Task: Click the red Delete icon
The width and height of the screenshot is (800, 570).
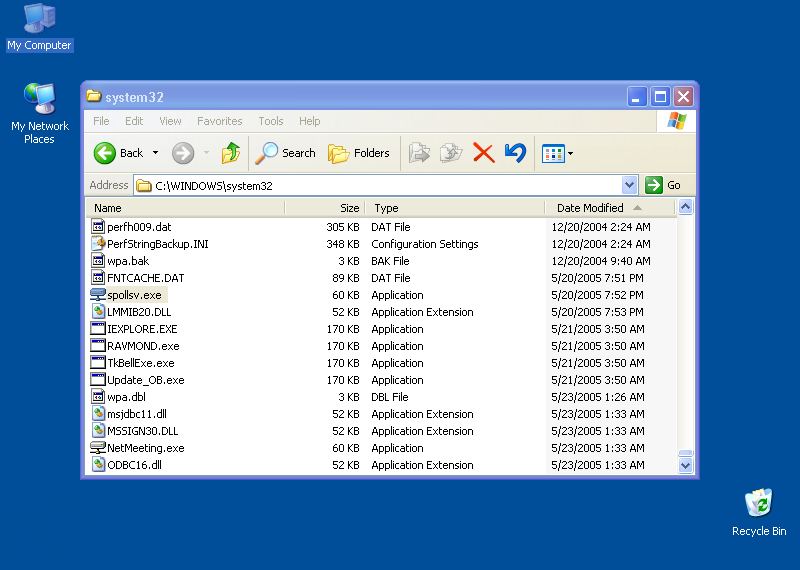Action: pyautogui.click(x=484, y=153)
